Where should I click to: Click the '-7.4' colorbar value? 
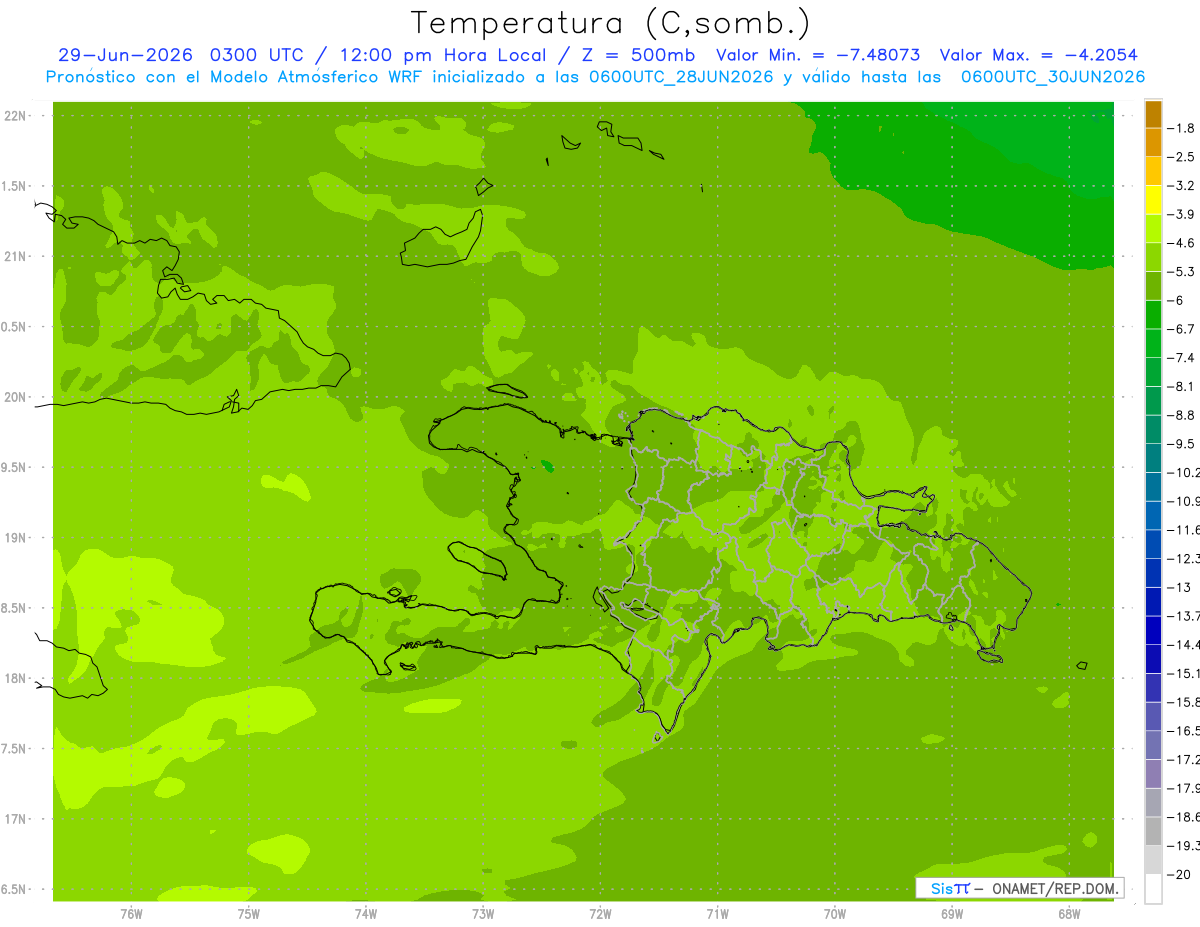[x=1182, y=358]
